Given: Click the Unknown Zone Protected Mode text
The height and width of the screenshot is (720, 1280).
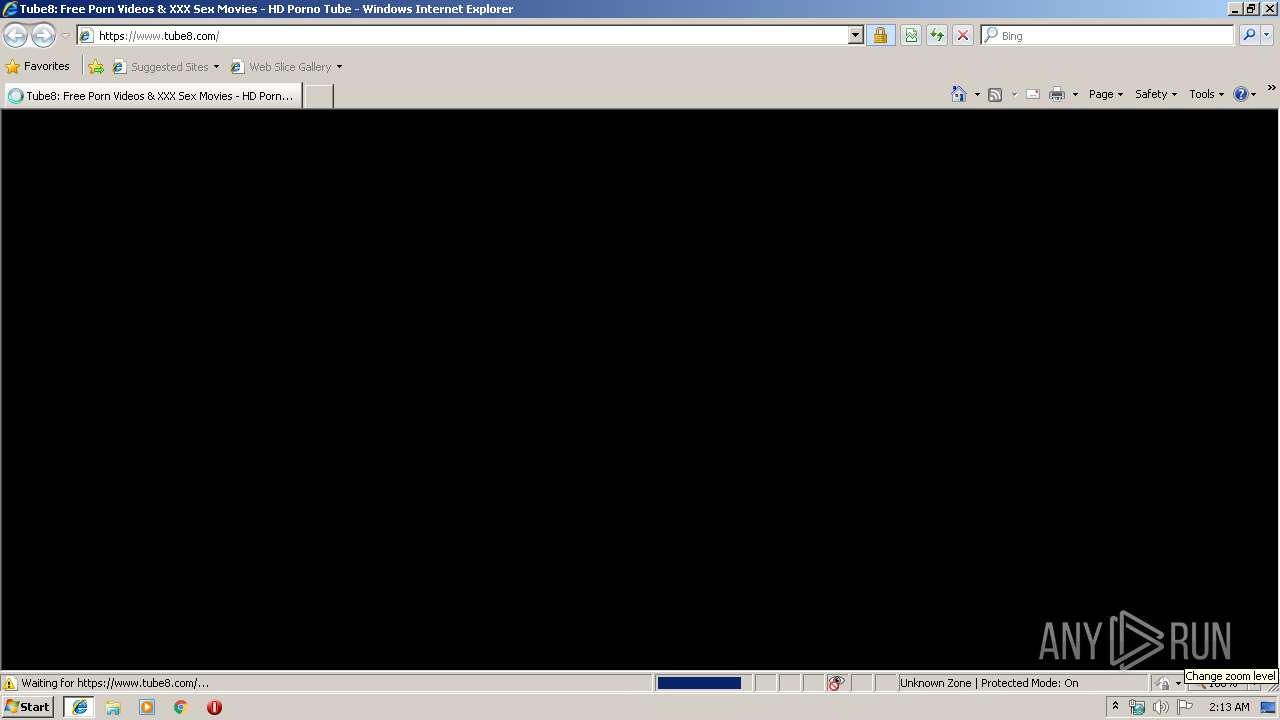Looking at the screenshot, I should [989, 683].
